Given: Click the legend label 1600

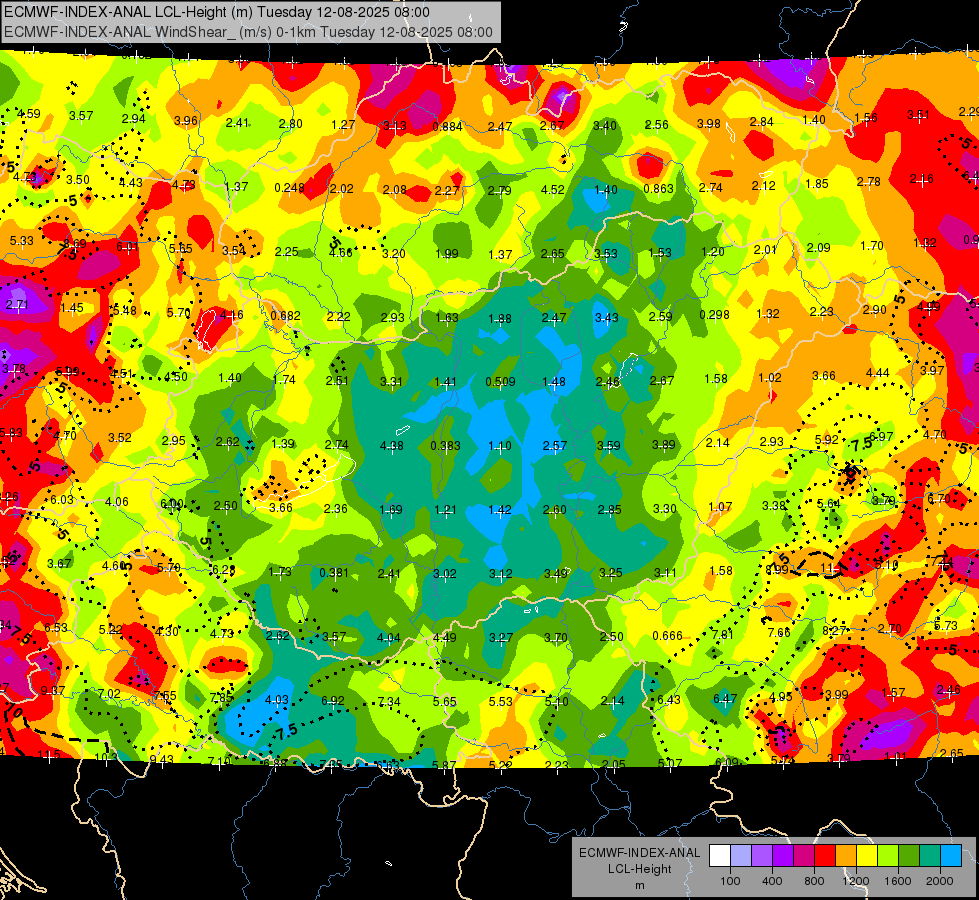Looking at the screenshot, I should 898,881.
